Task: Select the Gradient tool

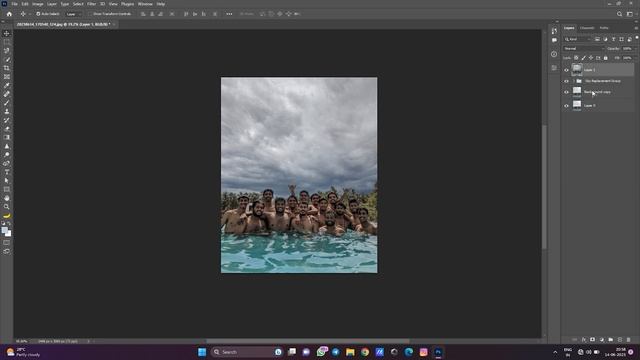Action: [x=7, y=137]
